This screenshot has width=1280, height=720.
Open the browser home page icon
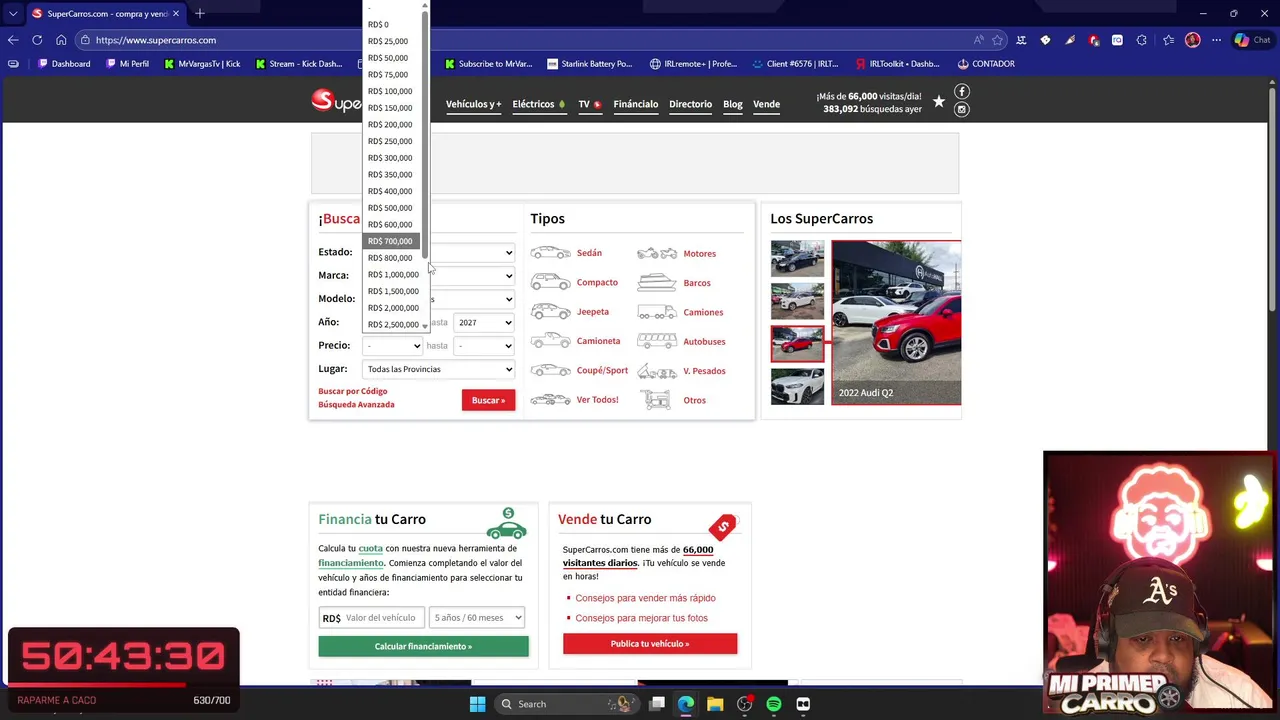pos(61,40)
